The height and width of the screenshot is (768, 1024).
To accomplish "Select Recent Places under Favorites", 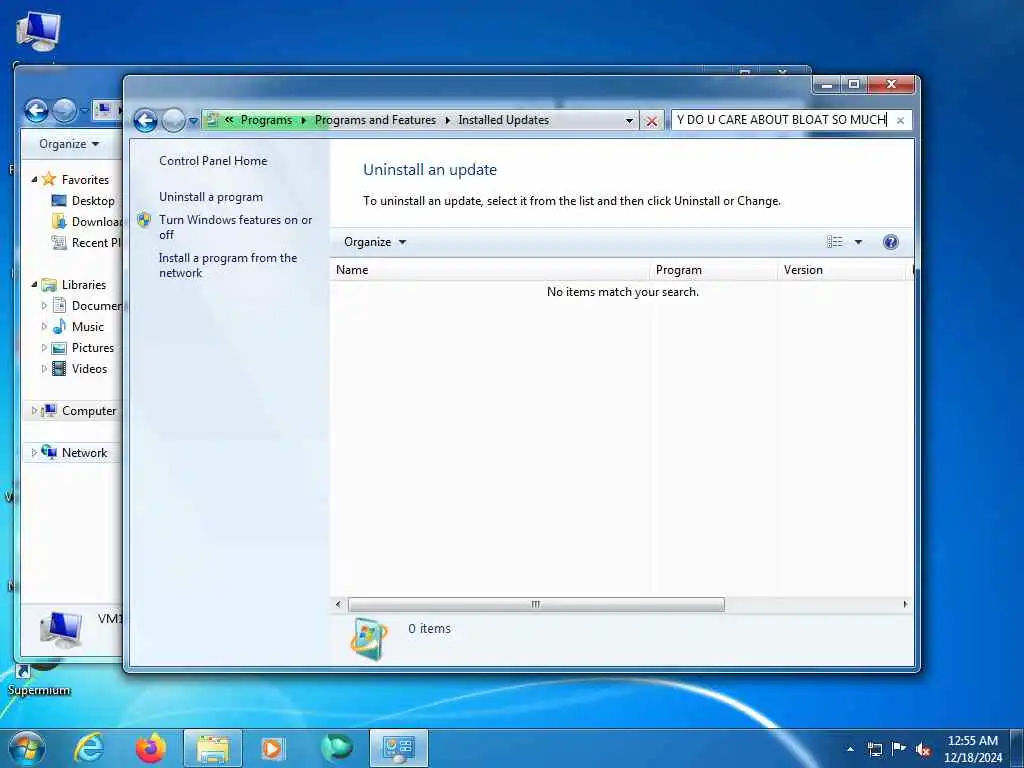I will (97, 243).
